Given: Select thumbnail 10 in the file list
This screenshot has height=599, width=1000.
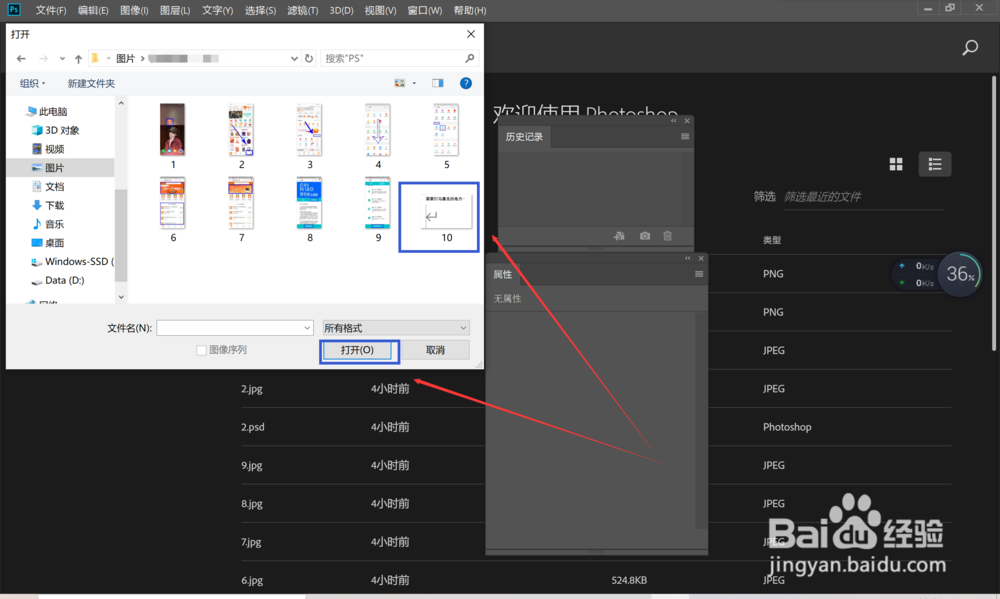Looking at the screenshot, I should pos(438,211).
